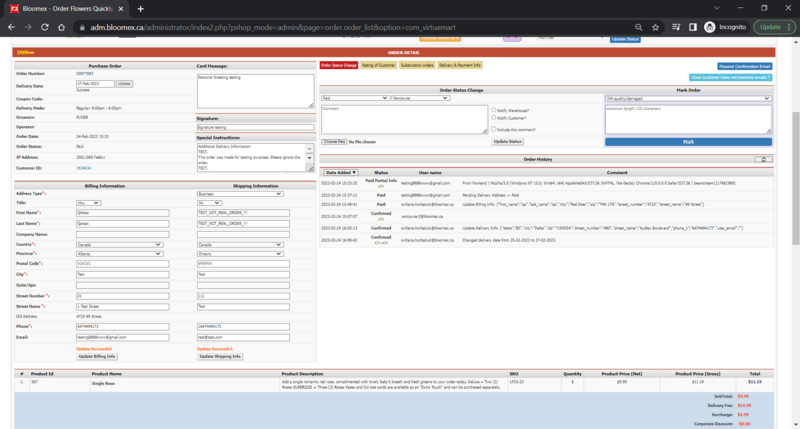Close the order detail panel
800x429 pixels.
(26, 53)
